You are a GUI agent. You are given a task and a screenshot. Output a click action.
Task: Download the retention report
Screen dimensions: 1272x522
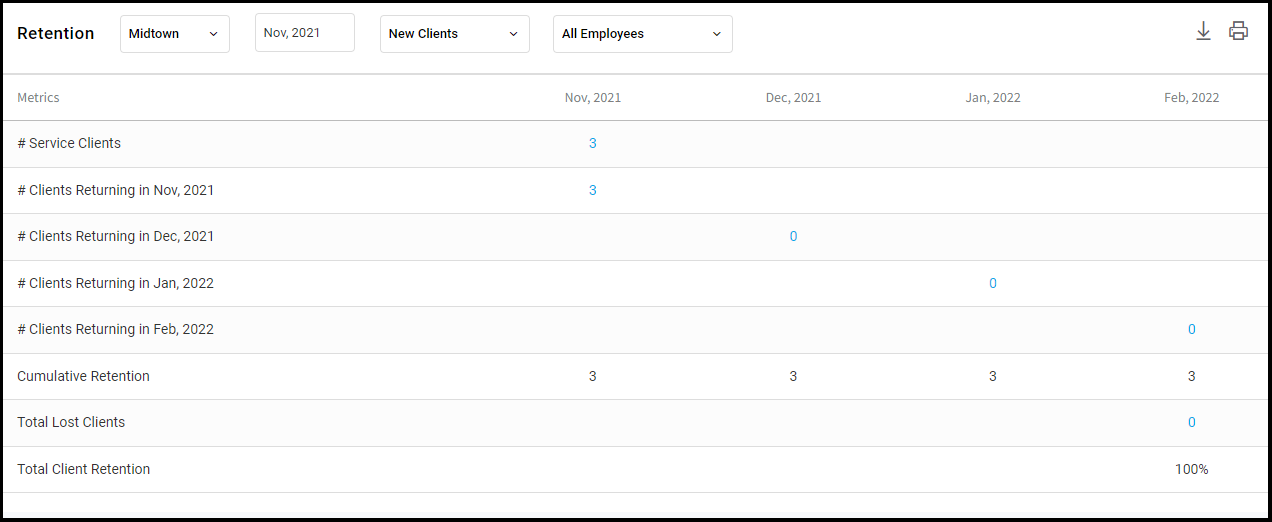(1203, 31)
